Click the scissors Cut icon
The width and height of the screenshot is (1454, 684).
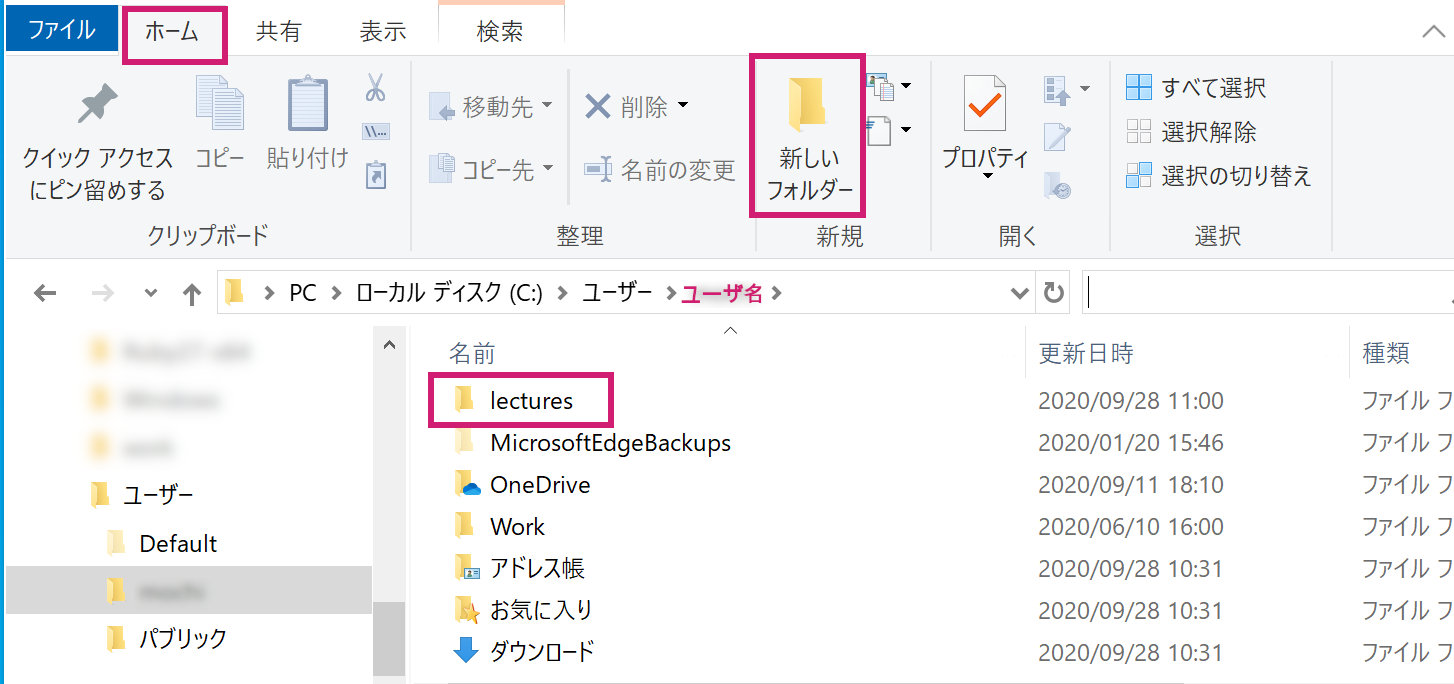pyautogui.click(x=375, y=88)
